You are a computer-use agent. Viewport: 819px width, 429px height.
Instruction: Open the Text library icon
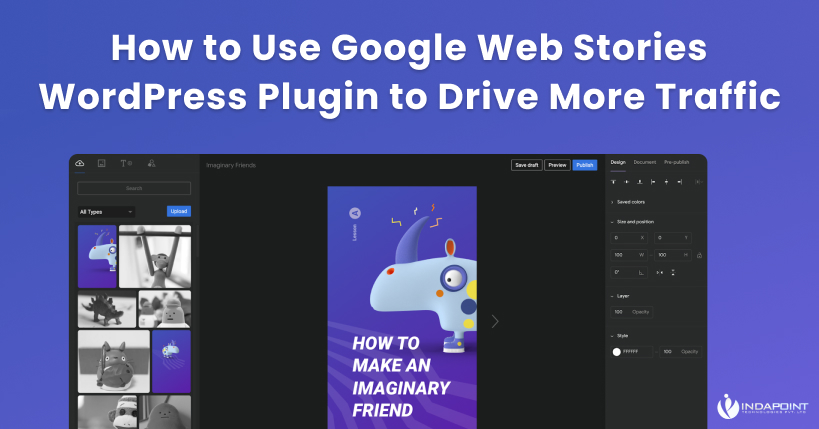coord(126,163)
